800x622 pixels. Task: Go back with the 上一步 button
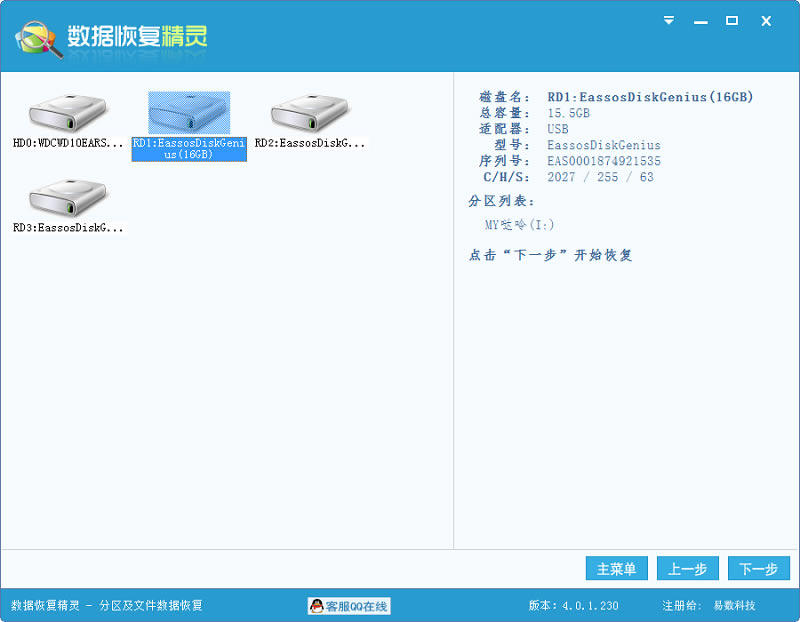[x=687, y=569]
